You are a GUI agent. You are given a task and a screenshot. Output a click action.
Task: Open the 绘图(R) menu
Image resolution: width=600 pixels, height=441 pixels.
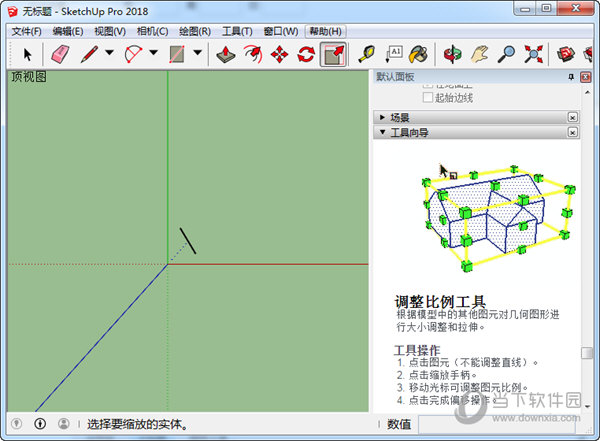(x=195, y=31)
